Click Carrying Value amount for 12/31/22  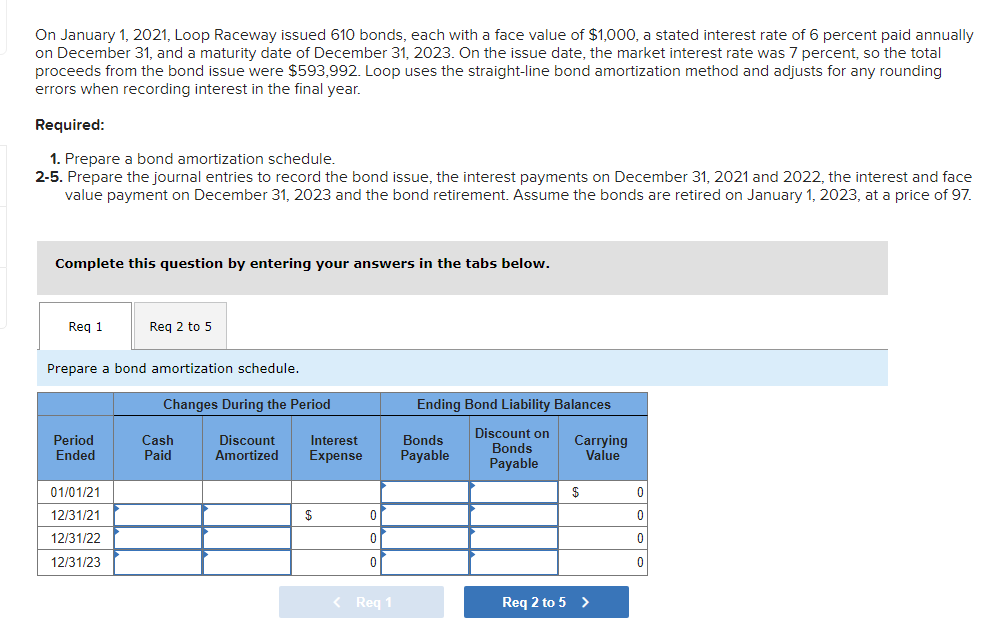pyautogui.click(x=603, y=538)
